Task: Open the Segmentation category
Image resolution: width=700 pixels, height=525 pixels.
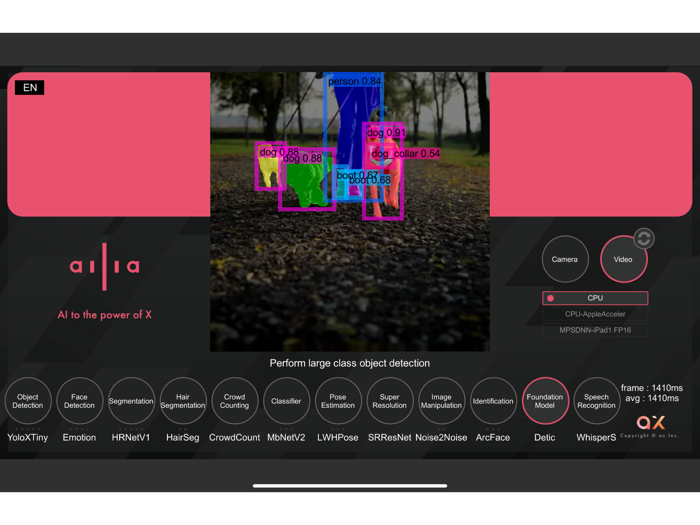Action: [x=131, y=401]
